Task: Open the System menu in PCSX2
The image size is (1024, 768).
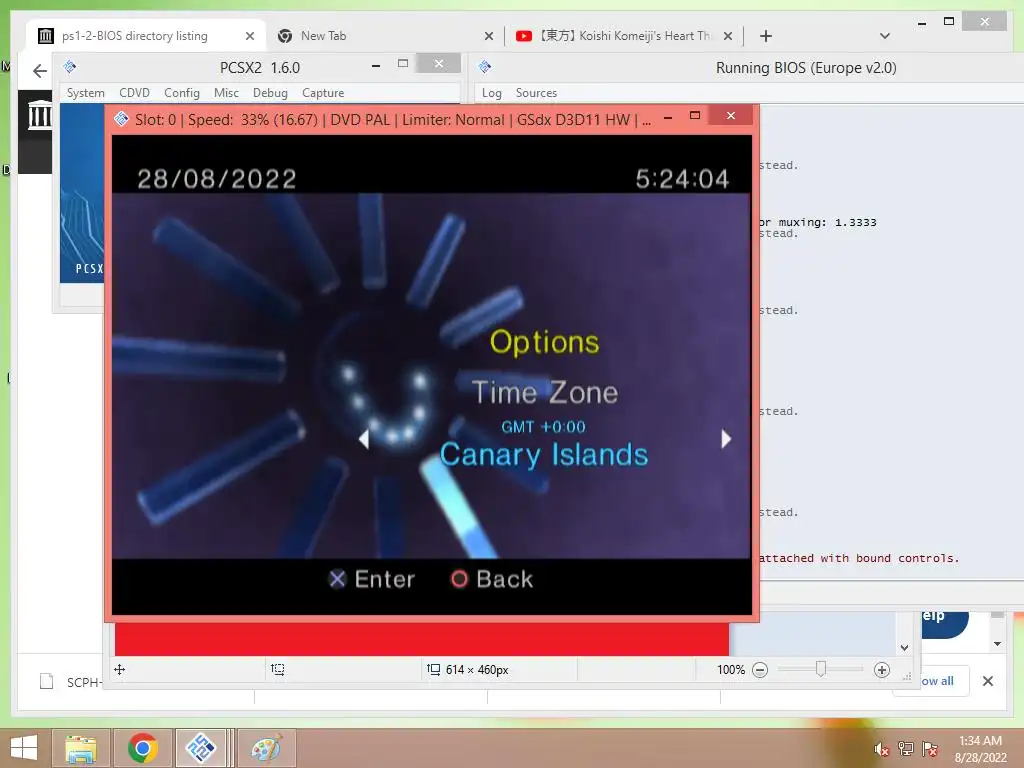Action: pyautogui.click(x=86, y=93)
